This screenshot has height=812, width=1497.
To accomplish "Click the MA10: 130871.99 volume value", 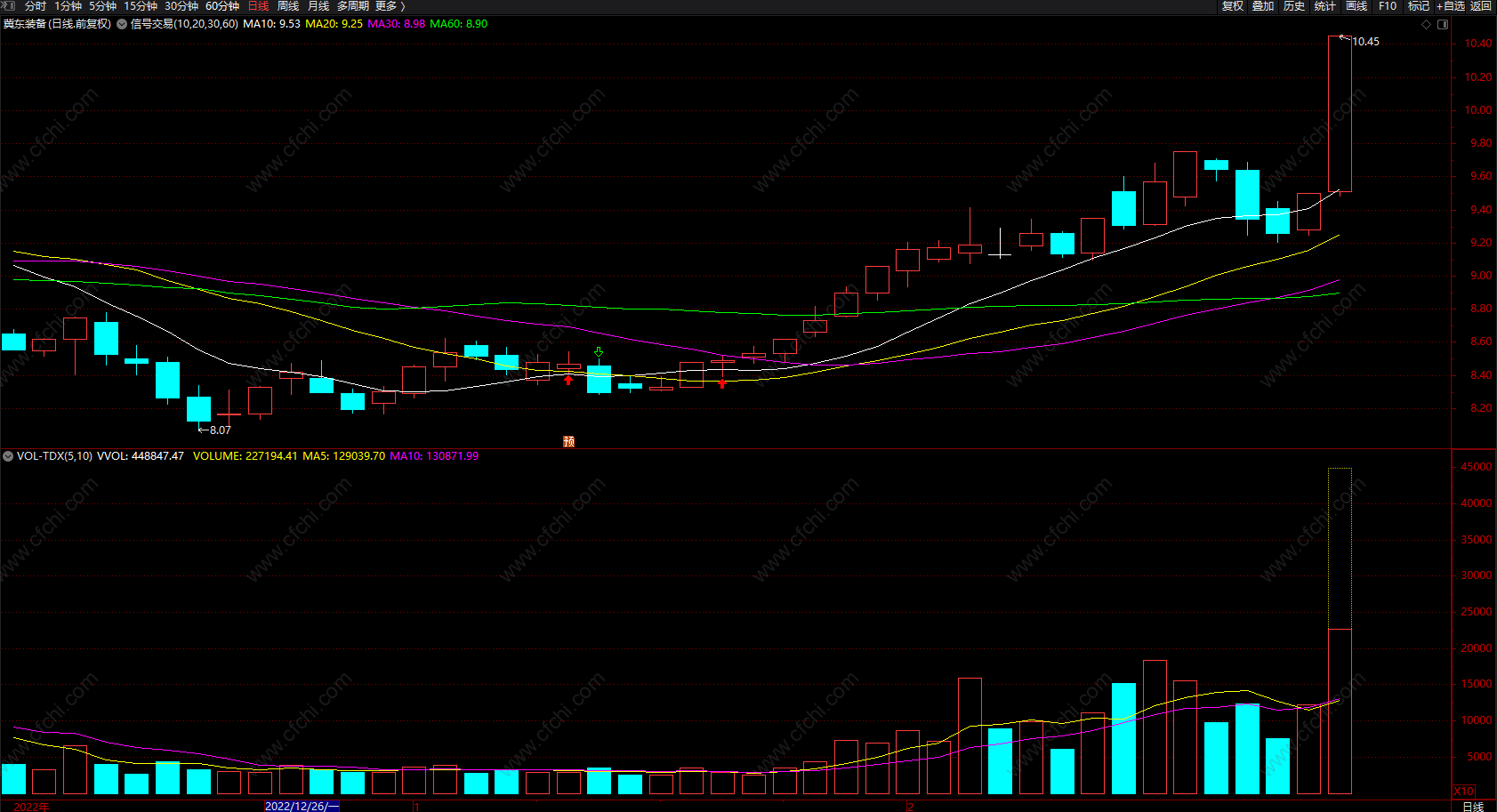I will pyautogui.click(x=434, y=456).
